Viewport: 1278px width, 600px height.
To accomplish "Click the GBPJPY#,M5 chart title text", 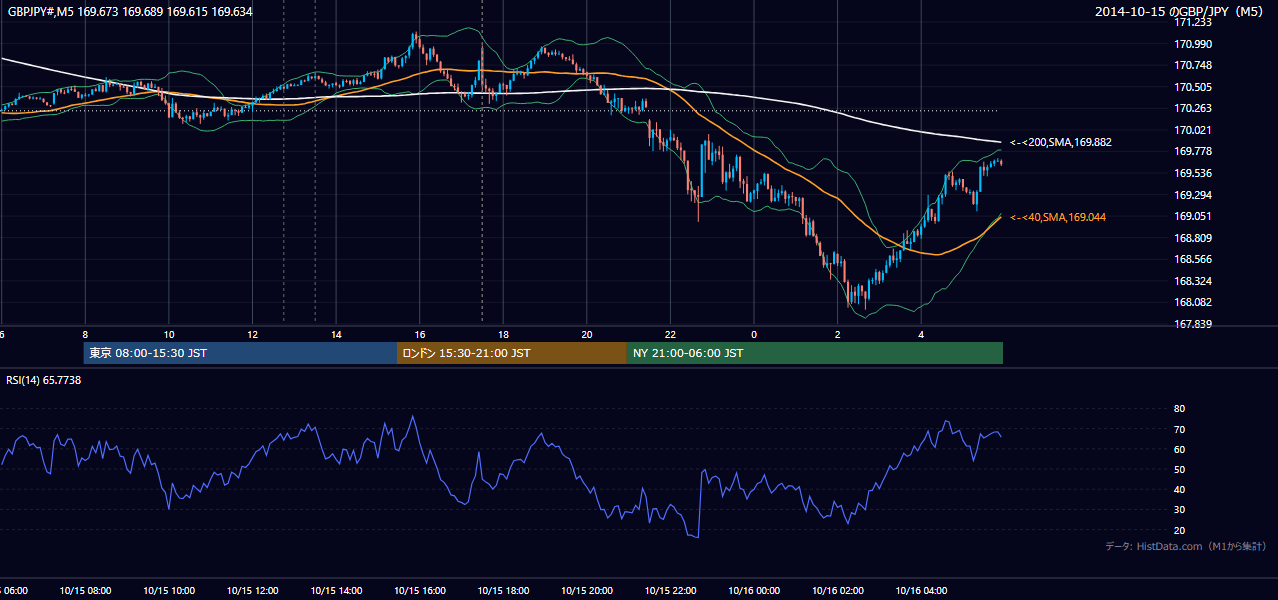I will [x=130, y=11].
